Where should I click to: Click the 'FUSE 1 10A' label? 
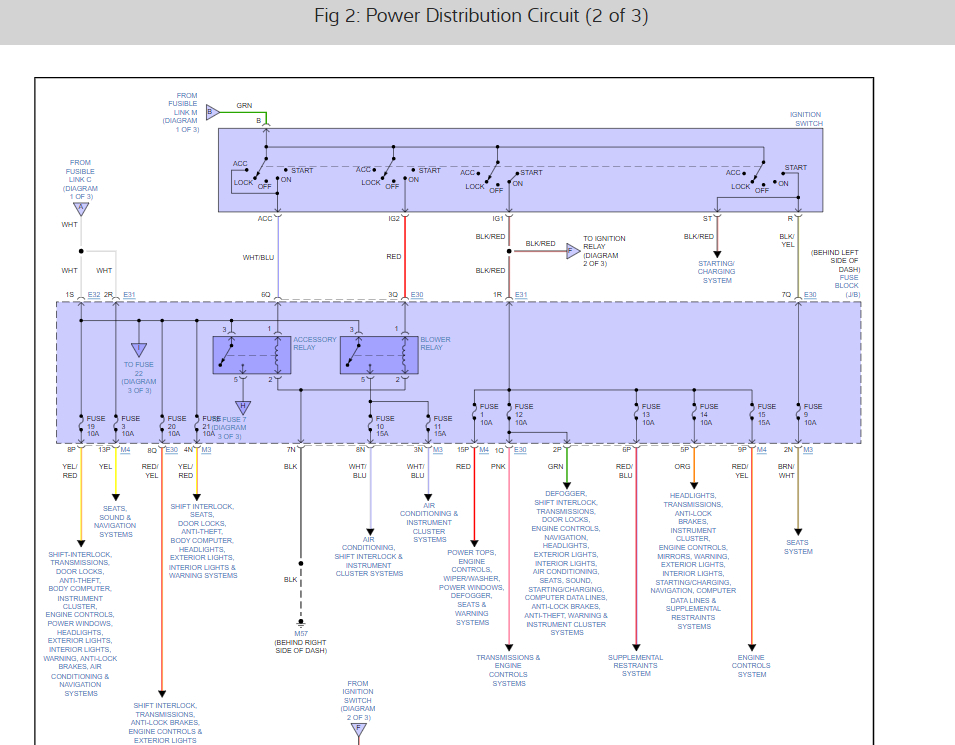click(x=489, y=414)
